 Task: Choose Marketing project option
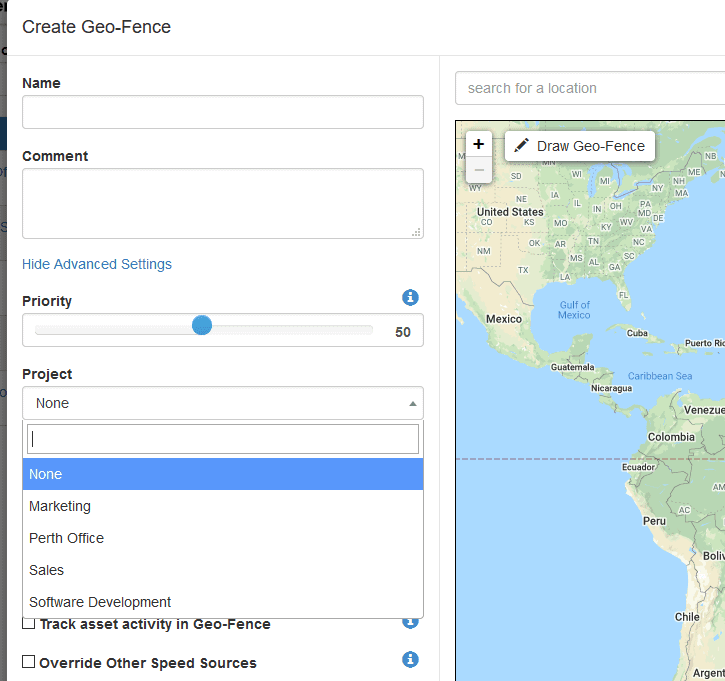[x=223, y=506]
